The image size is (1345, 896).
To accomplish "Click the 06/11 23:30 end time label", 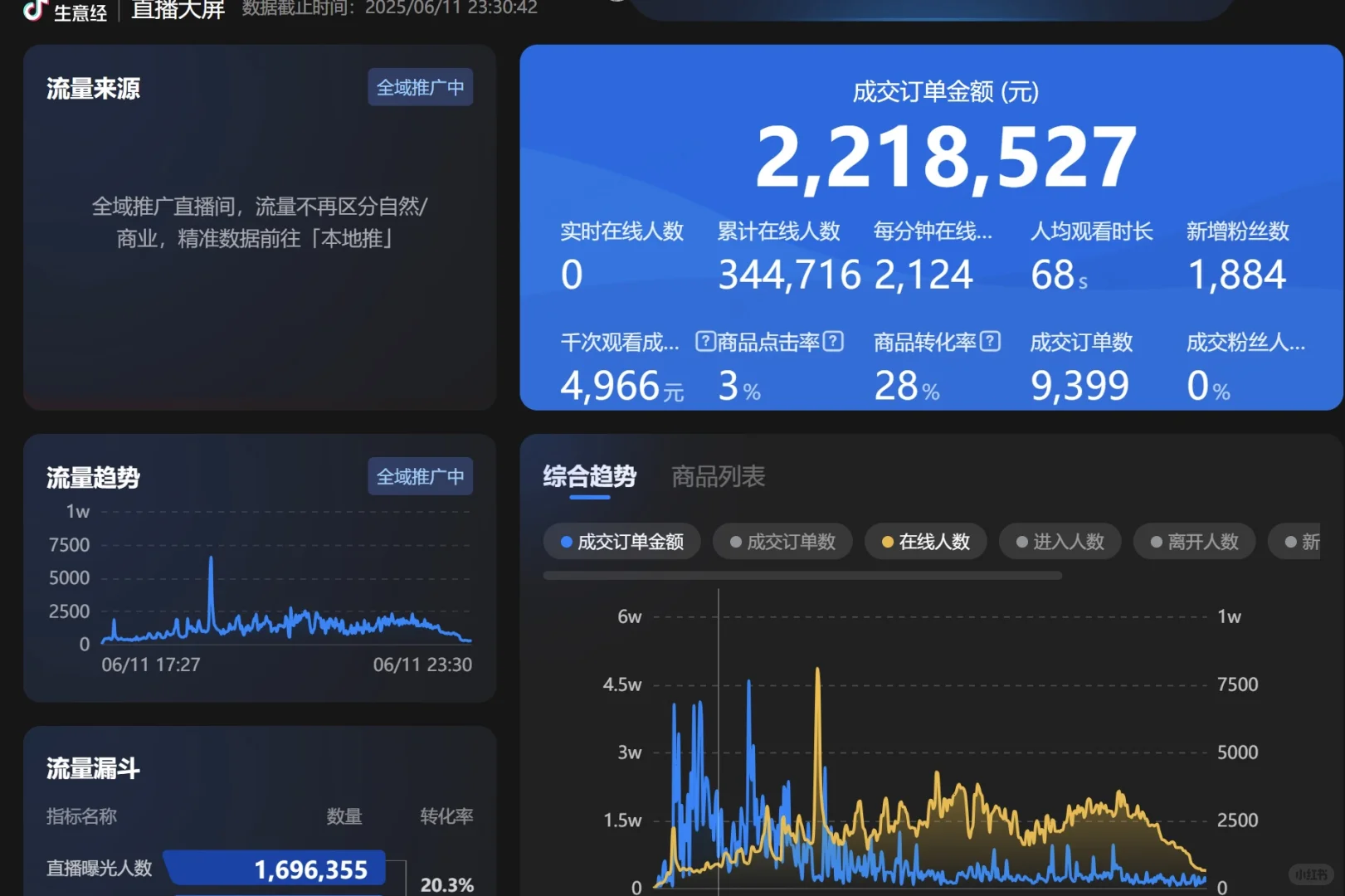I will pyautogui.click(x=422, y=665).
